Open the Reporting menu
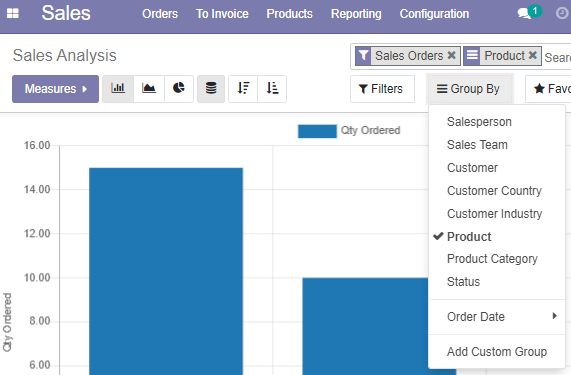571x375 pixels. coord(356,14)
